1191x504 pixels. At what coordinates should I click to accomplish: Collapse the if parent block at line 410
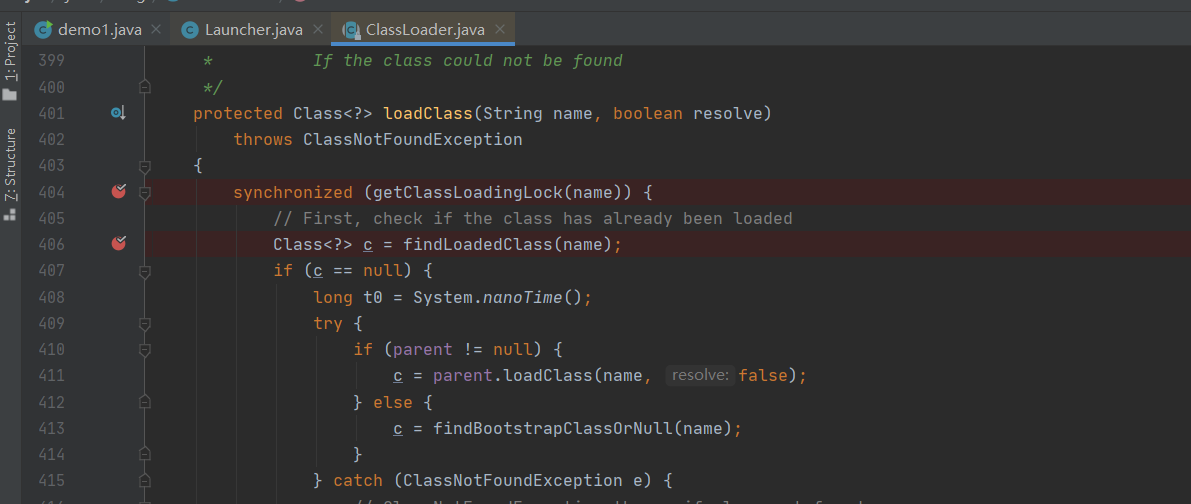144,350
